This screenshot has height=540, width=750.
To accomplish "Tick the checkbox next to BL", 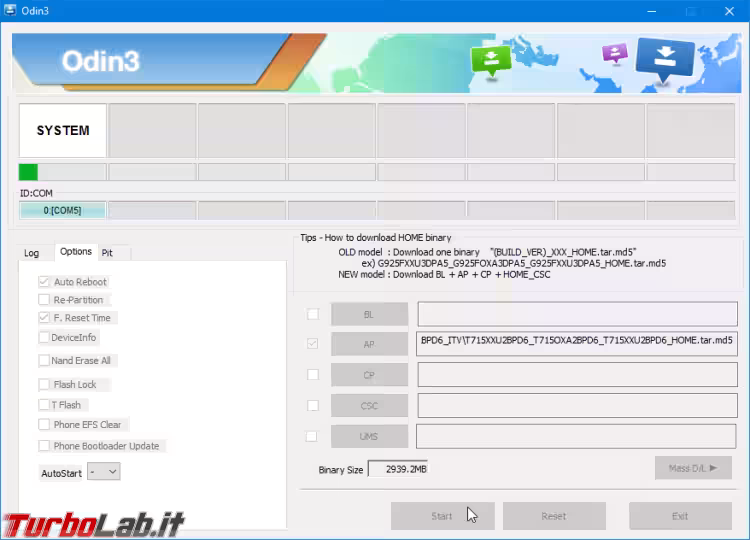I will 313,314.
